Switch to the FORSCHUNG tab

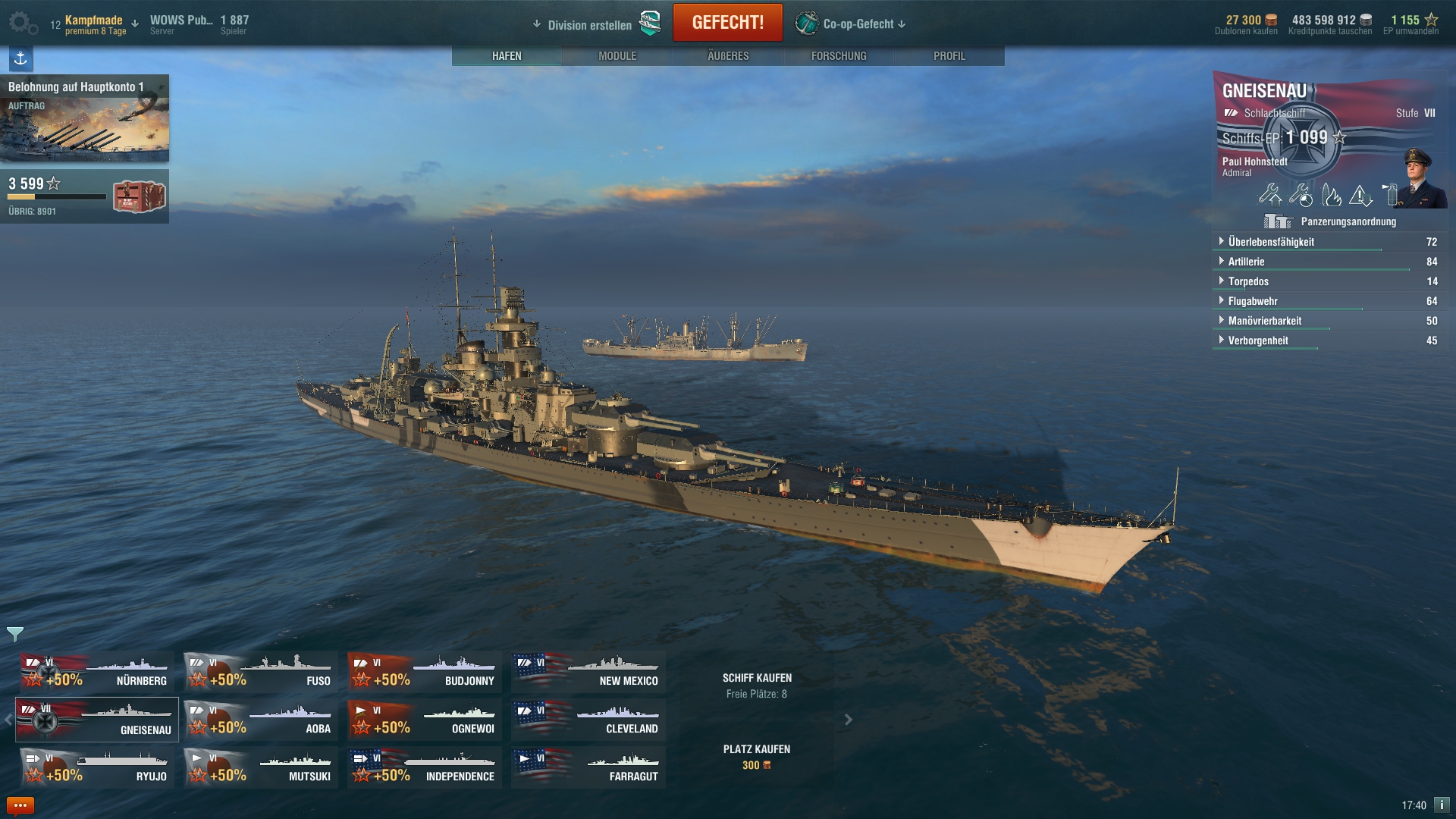(x=839, y=56)
